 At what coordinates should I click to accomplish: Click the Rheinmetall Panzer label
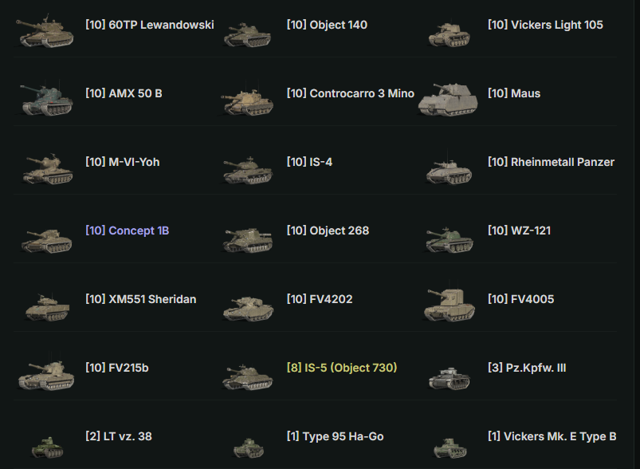coord(551,162)
